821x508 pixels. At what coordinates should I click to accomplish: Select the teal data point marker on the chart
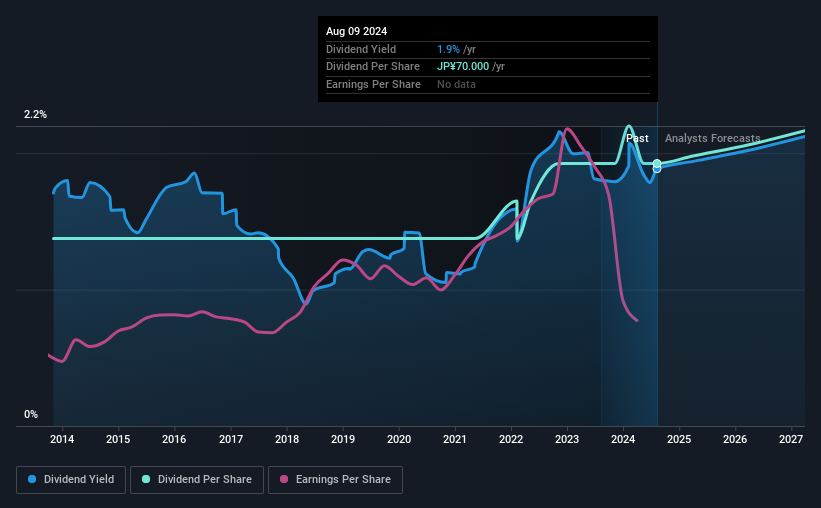click(657, 163)
